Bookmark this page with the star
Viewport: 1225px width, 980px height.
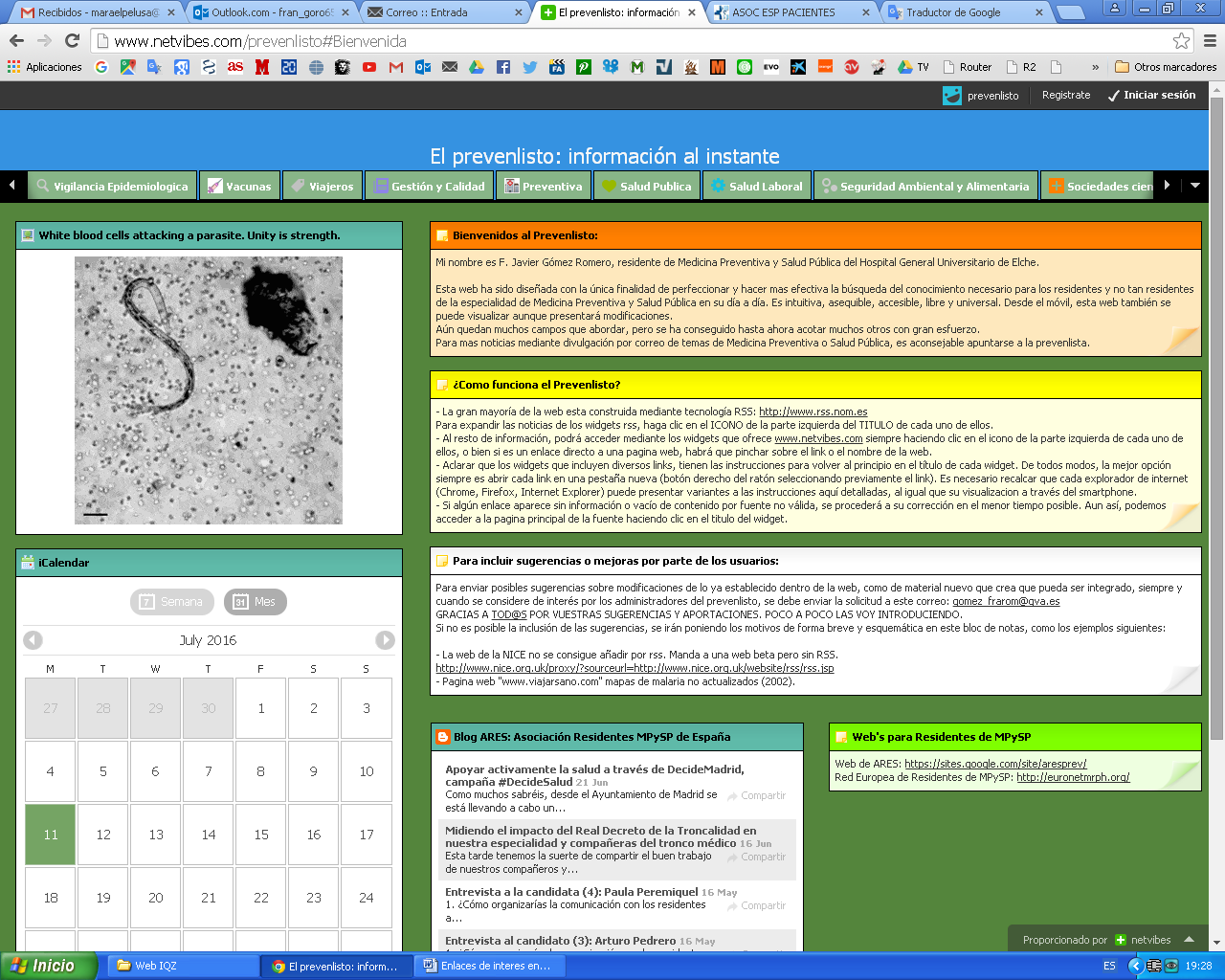point(1182,40)
